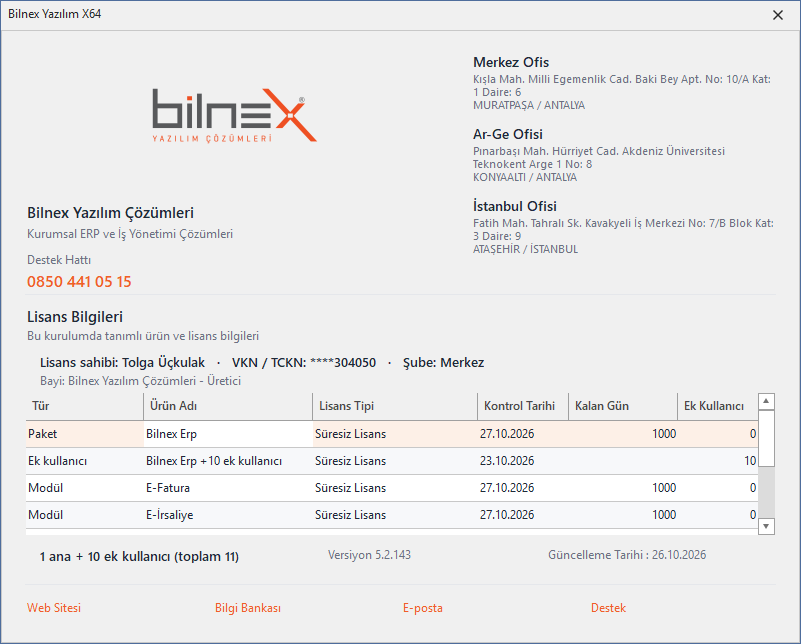Click the license table scrollbar thumb
This screenshot has height=644, width=801.
[x=766, y=438]
